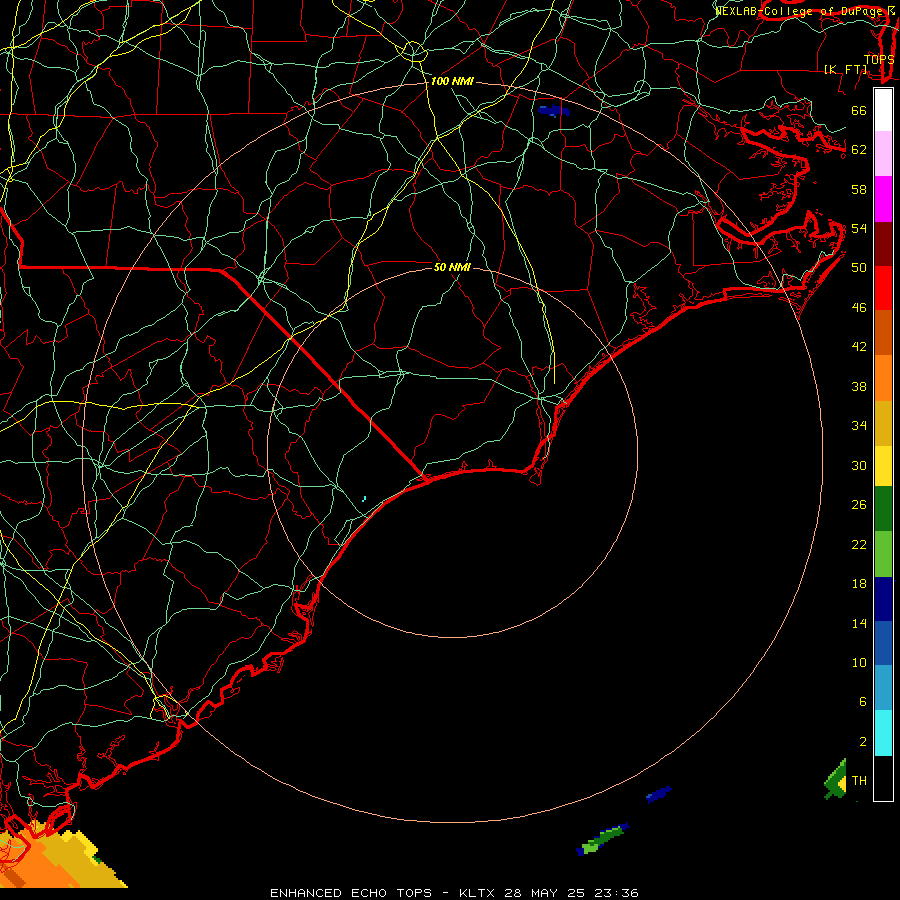Viewport: 900px width, 900px height.
Task: Pick the cyan legend swatch
Action: point(883,733)
